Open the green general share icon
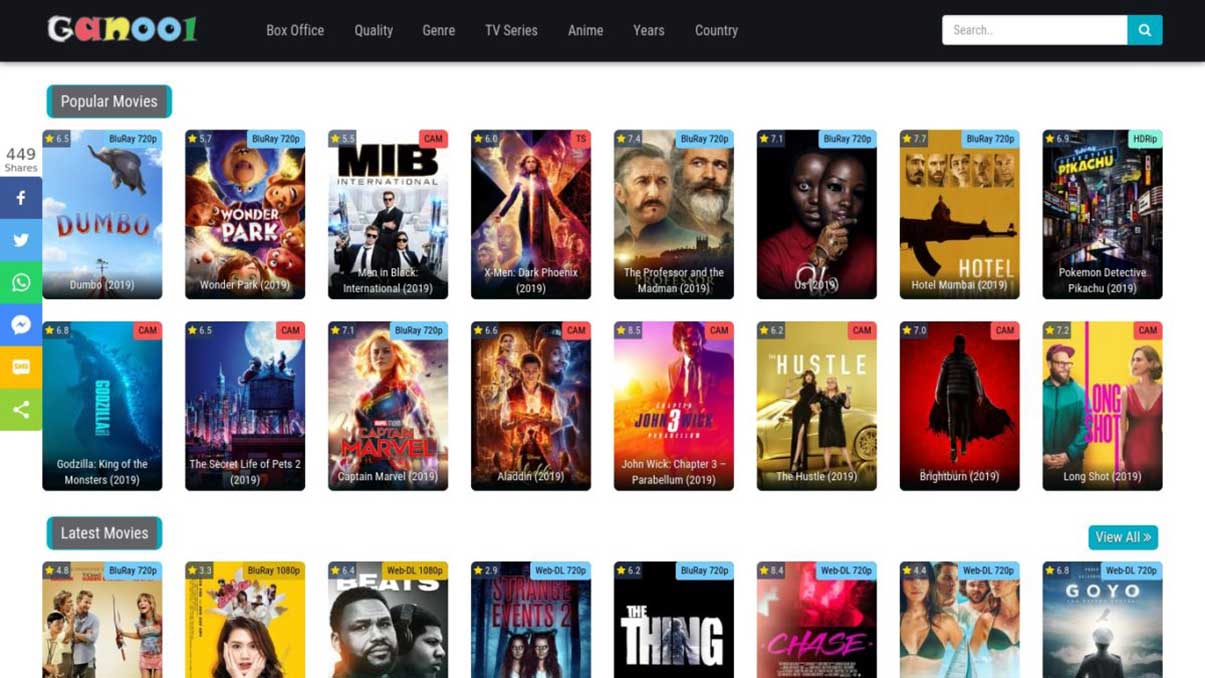The width and height of the screenshot is (1205, 678). tap(21, 410)
